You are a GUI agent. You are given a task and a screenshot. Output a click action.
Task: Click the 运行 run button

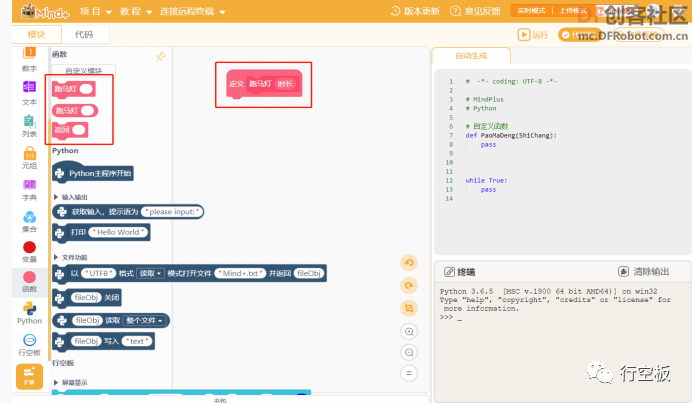pyautogui.click(x=533, y=35)
